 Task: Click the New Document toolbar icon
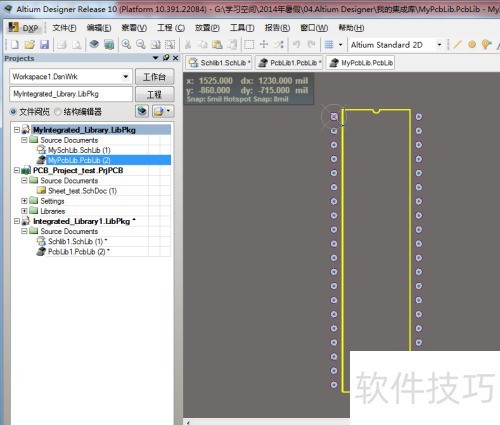point(15,44)
